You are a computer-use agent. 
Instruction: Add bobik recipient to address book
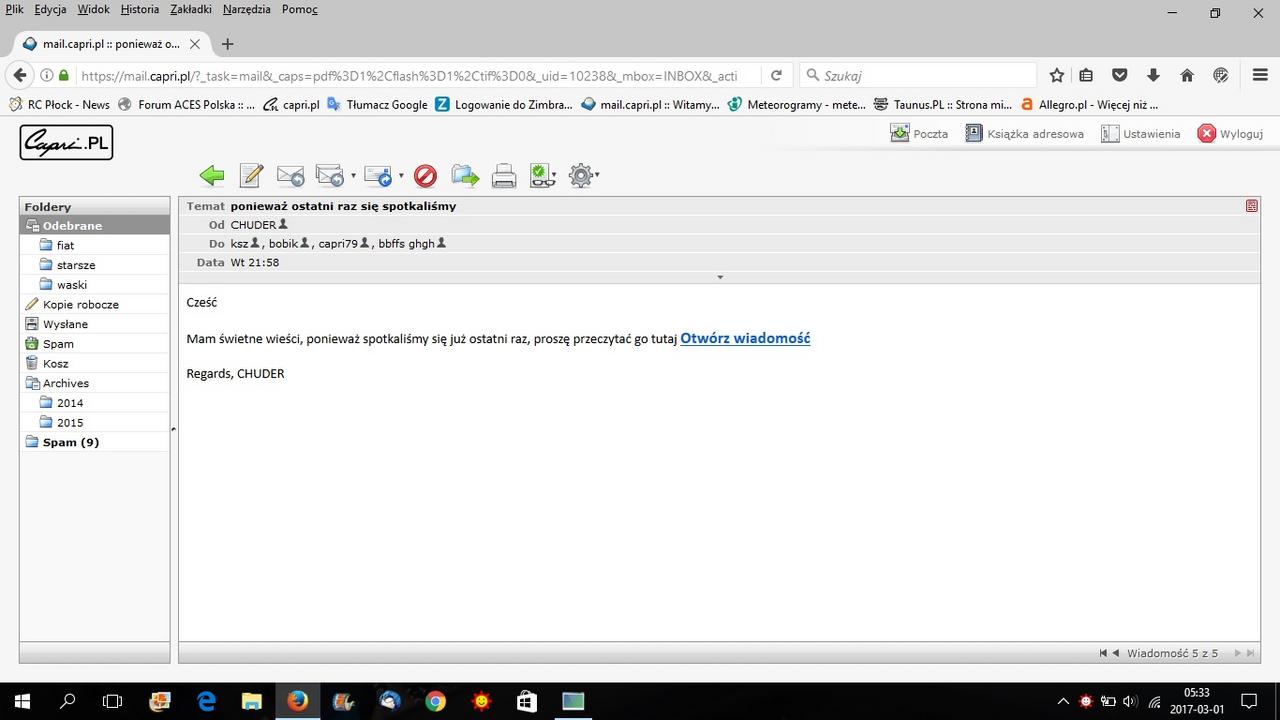[305, 243]
